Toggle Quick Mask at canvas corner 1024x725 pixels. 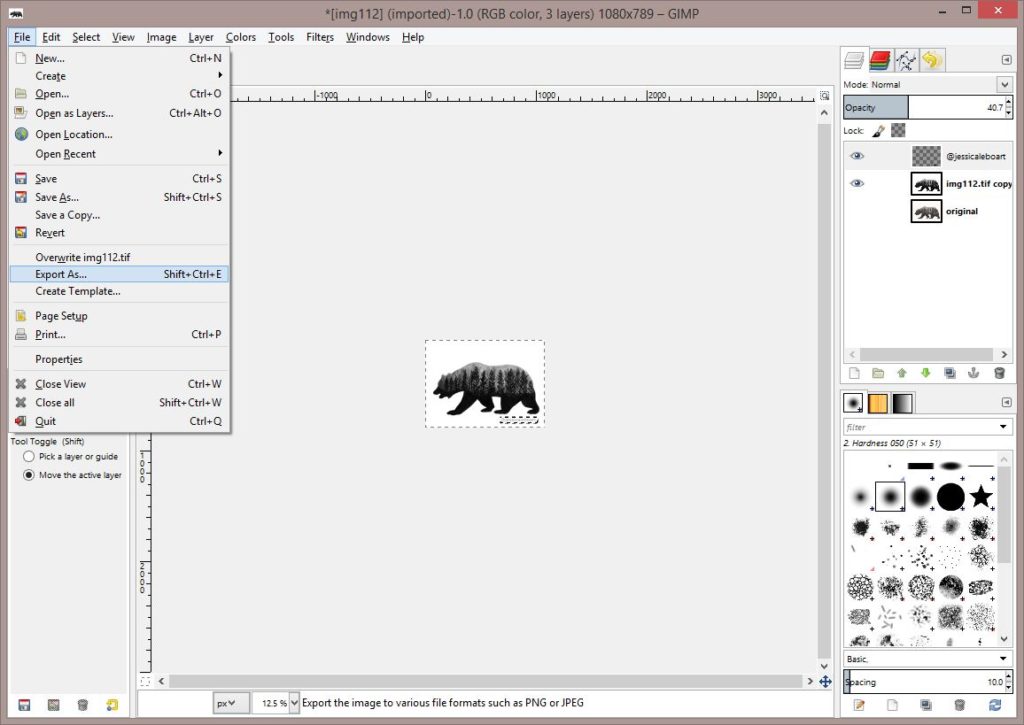click(145, 681)
